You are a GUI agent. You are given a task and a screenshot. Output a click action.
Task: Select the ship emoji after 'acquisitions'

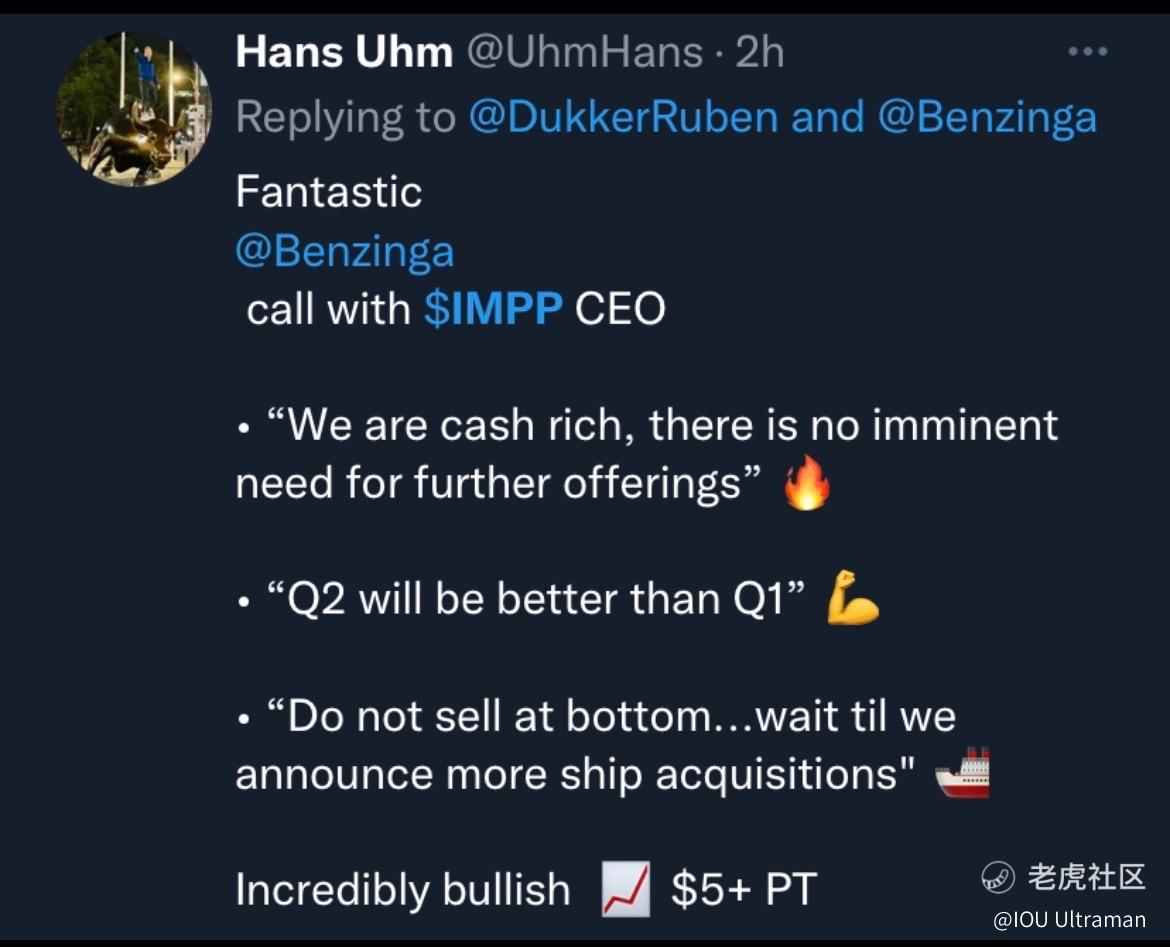tap(963, 772)
